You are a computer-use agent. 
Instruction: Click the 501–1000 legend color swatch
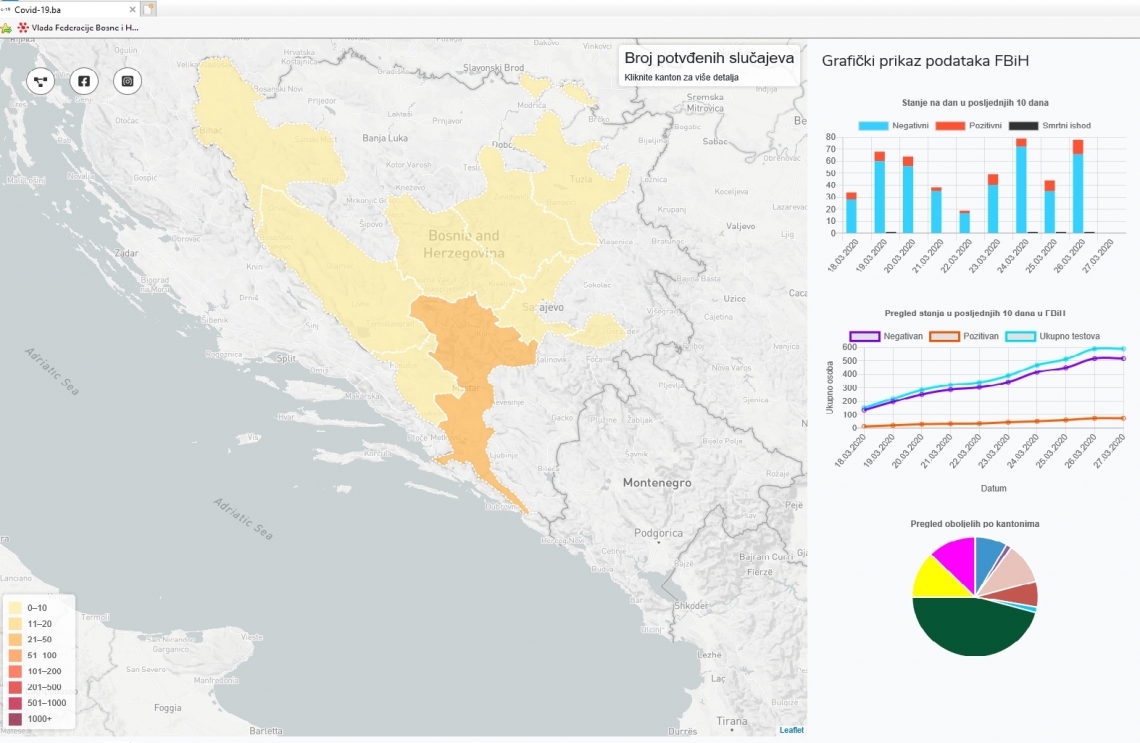coord(15,703)
